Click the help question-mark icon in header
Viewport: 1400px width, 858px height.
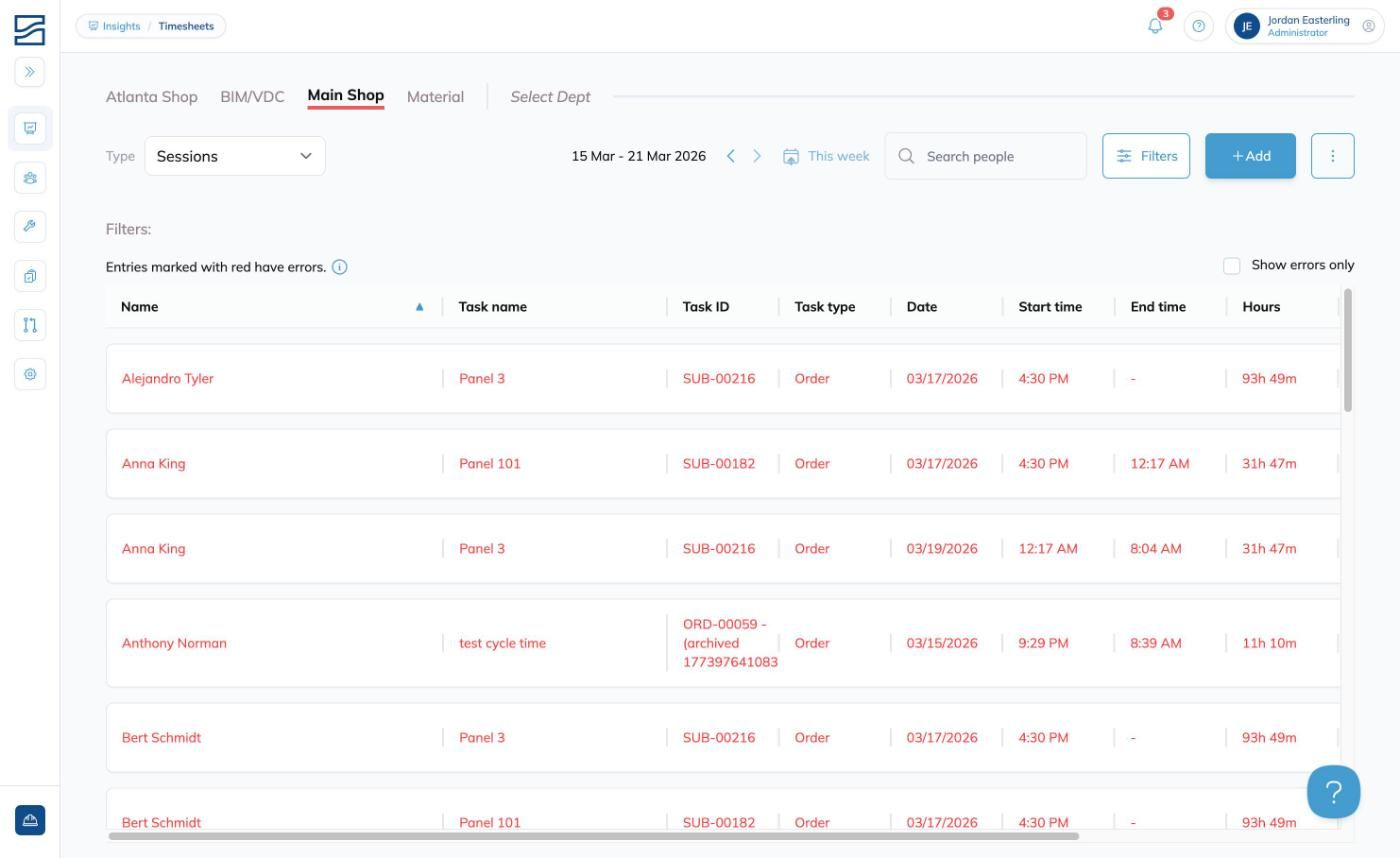[x=1198, y=26]
